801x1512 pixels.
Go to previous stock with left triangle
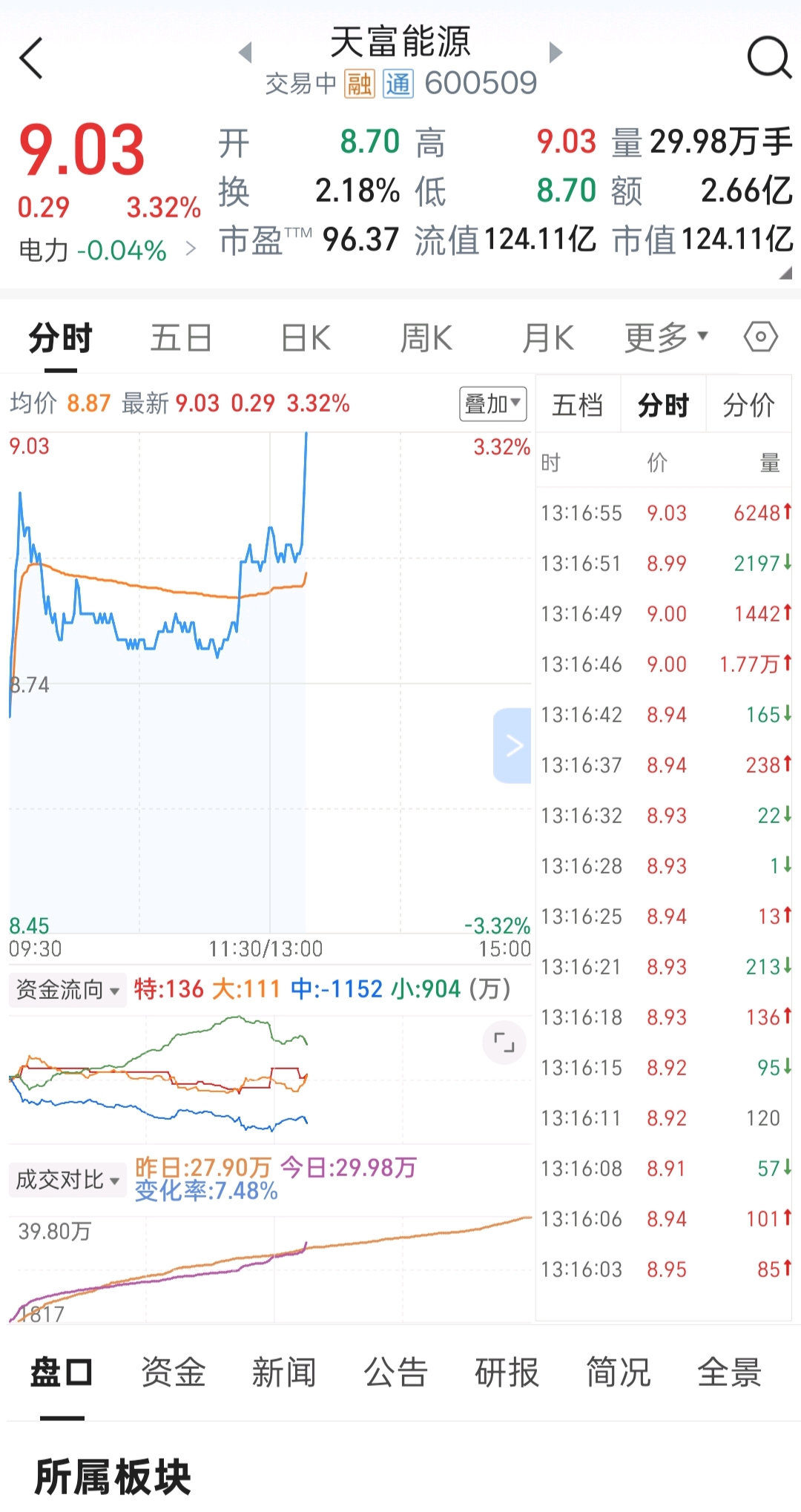point(245,53)
